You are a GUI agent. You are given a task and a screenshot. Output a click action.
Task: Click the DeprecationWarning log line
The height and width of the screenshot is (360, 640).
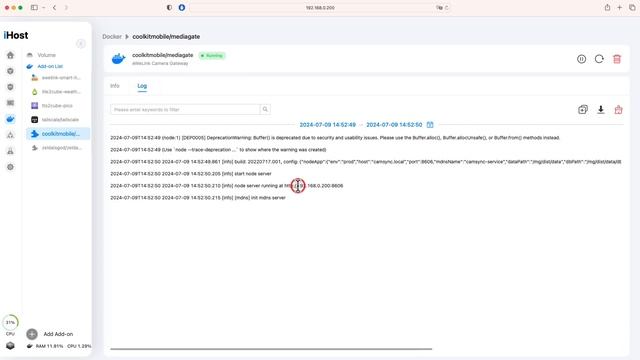click(x=335, y=138)
